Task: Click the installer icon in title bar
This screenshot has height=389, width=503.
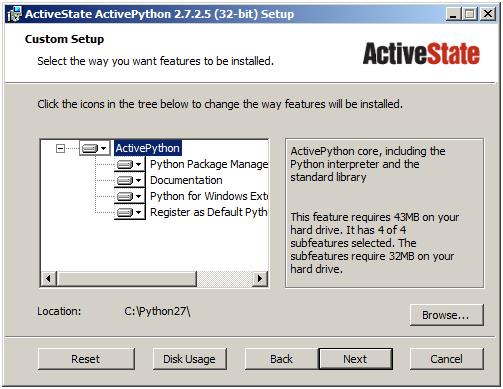Action: (14, 14)
